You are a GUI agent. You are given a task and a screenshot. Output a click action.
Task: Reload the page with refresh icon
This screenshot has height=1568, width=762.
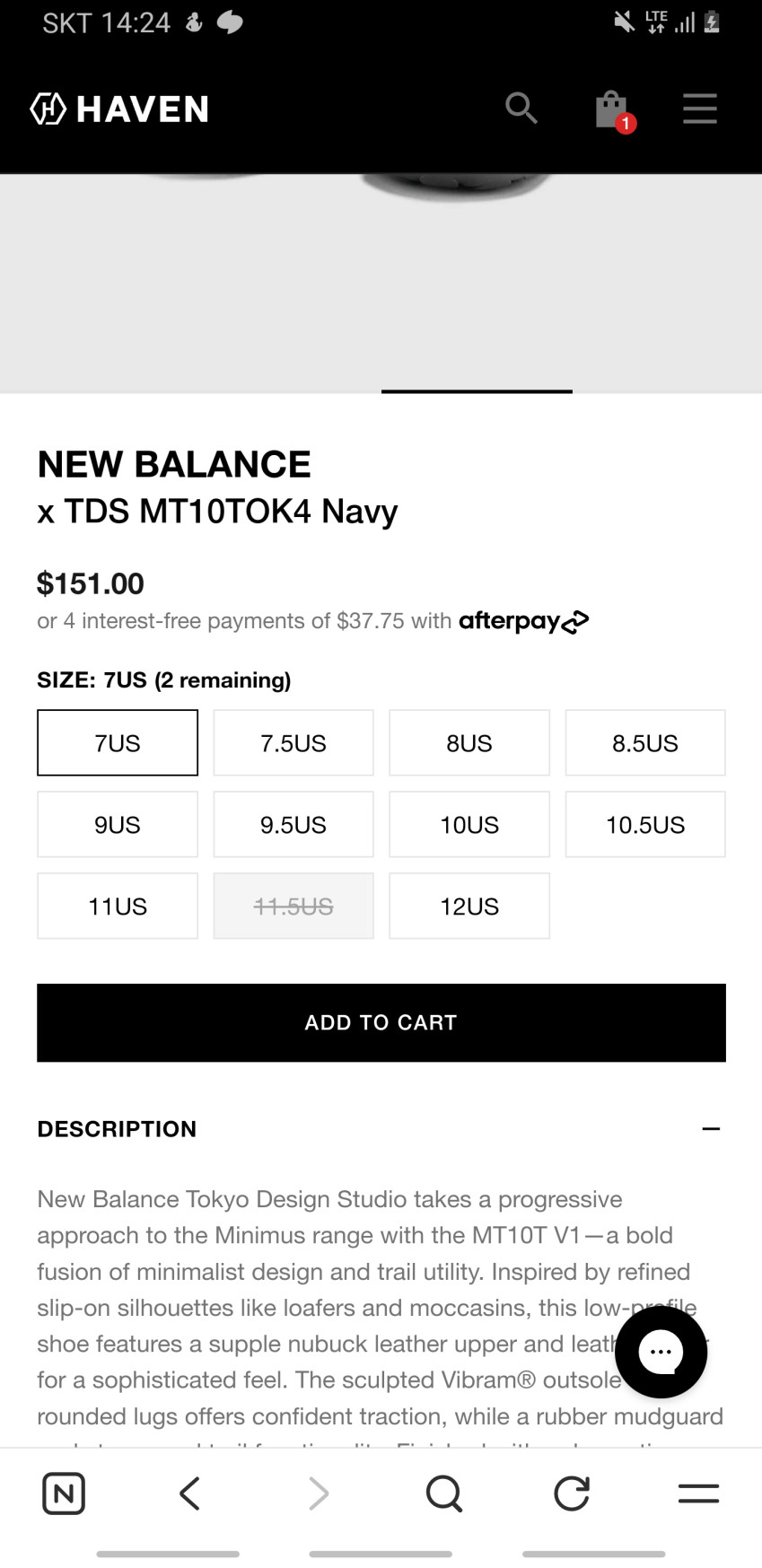pyautogui.click(x=572, y=1494)
